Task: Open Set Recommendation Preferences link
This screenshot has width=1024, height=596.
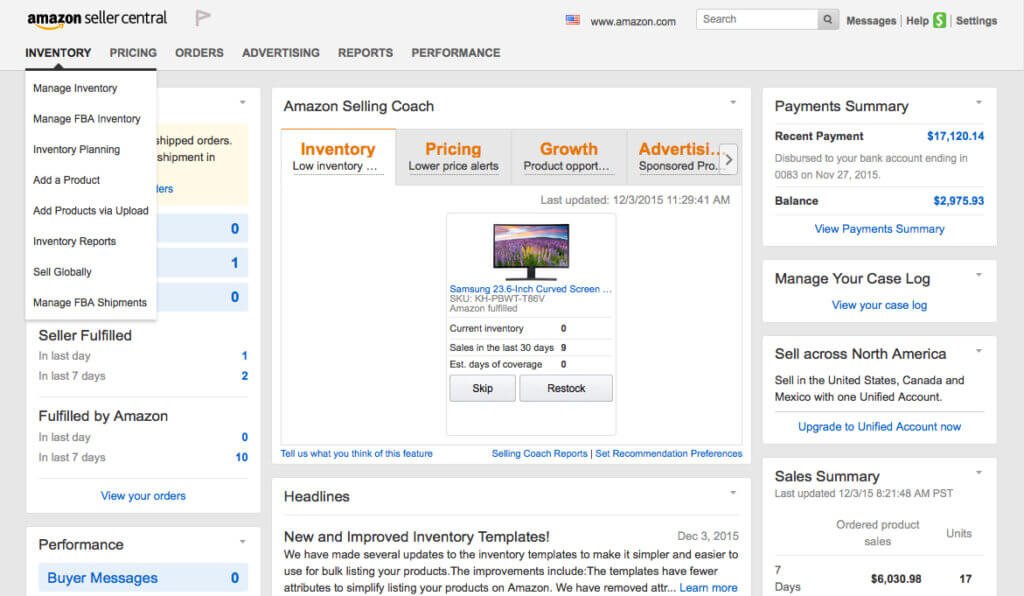Action: pyautogui.click(x=669, y=454)
